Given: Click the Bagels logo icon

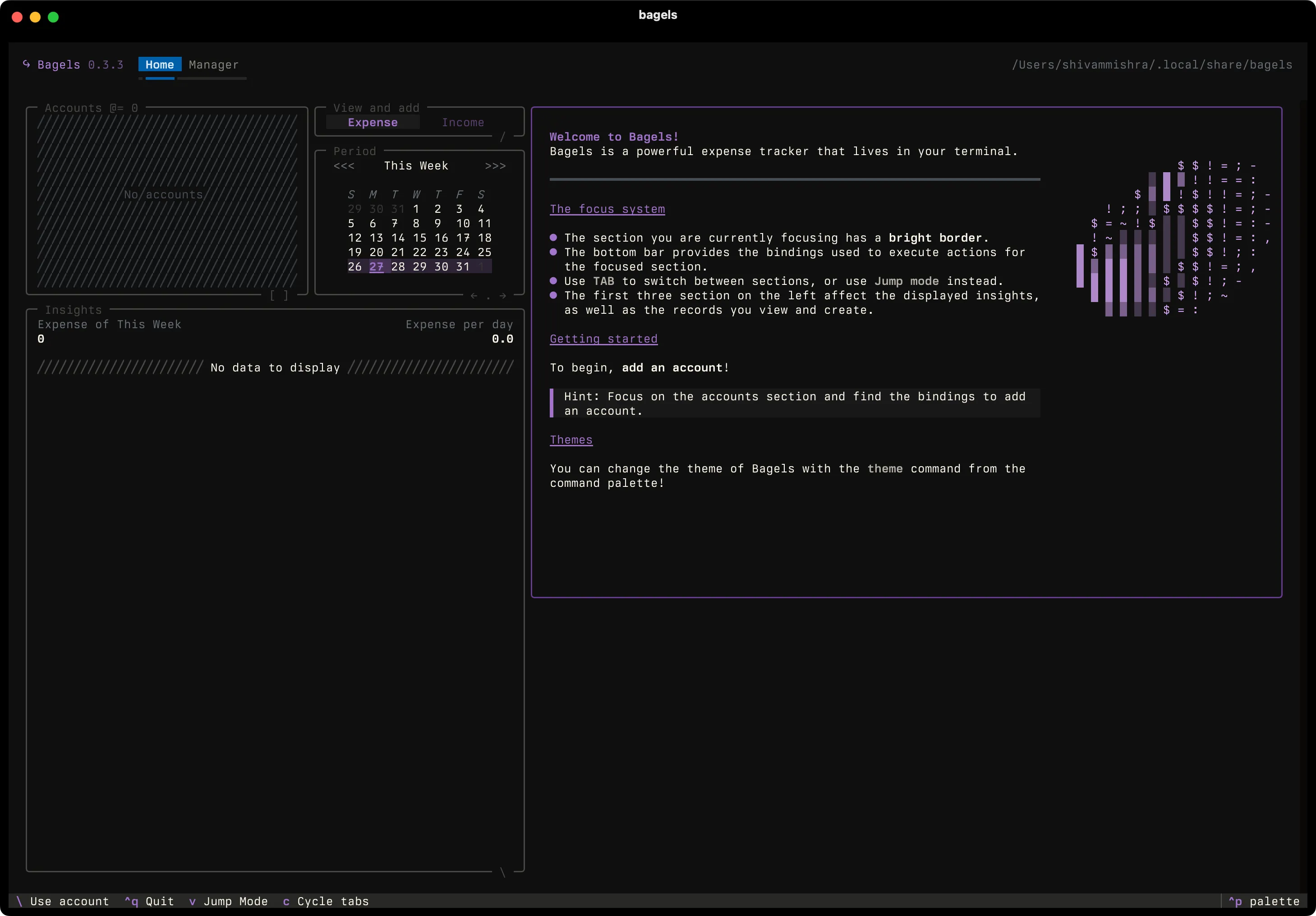Looking at the screenshot, I should point(26,64).
